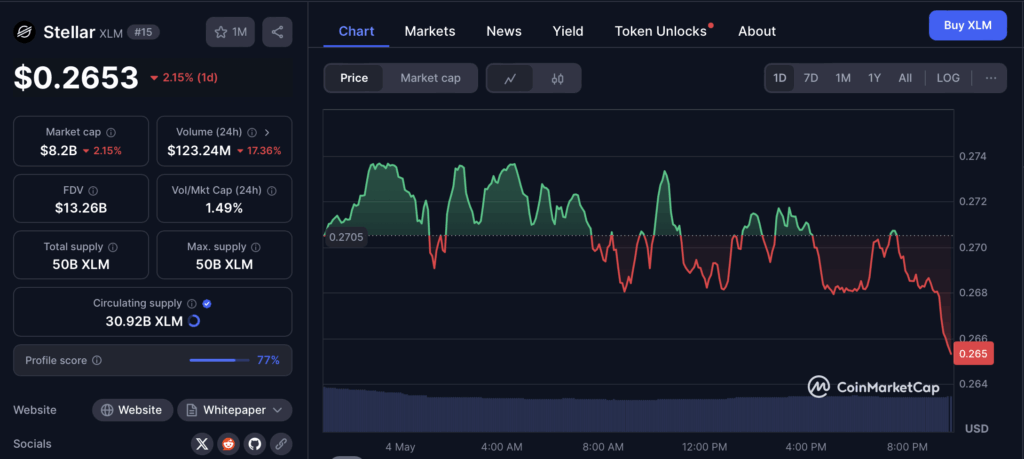This screenshot has height=459, width=1024.
Task: Open Profile score info icon
Action: click(97, 360)
